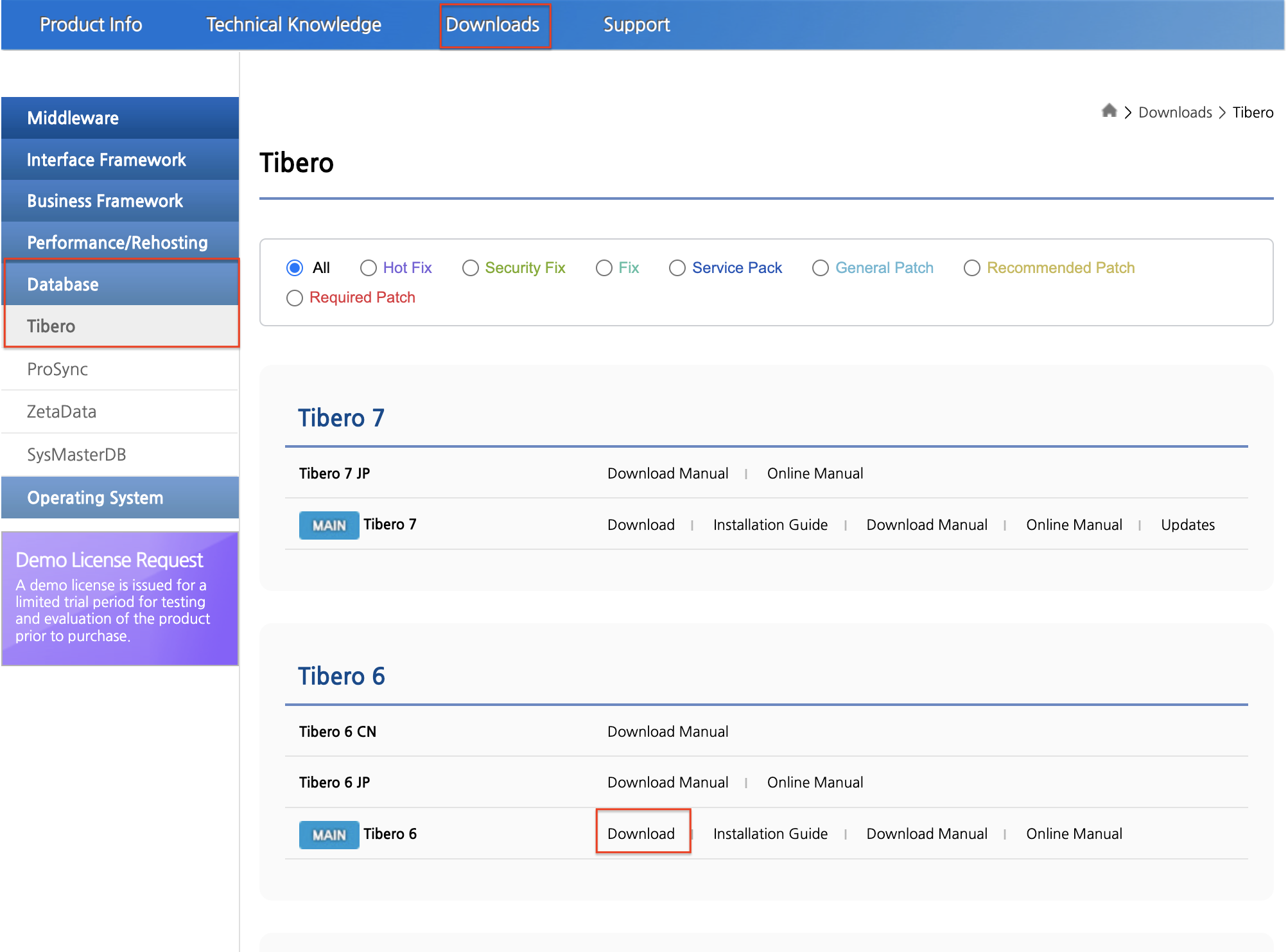Click the Tibero 7 section heading
Viewport: 1288px width, 952px height.
(341, 418)
